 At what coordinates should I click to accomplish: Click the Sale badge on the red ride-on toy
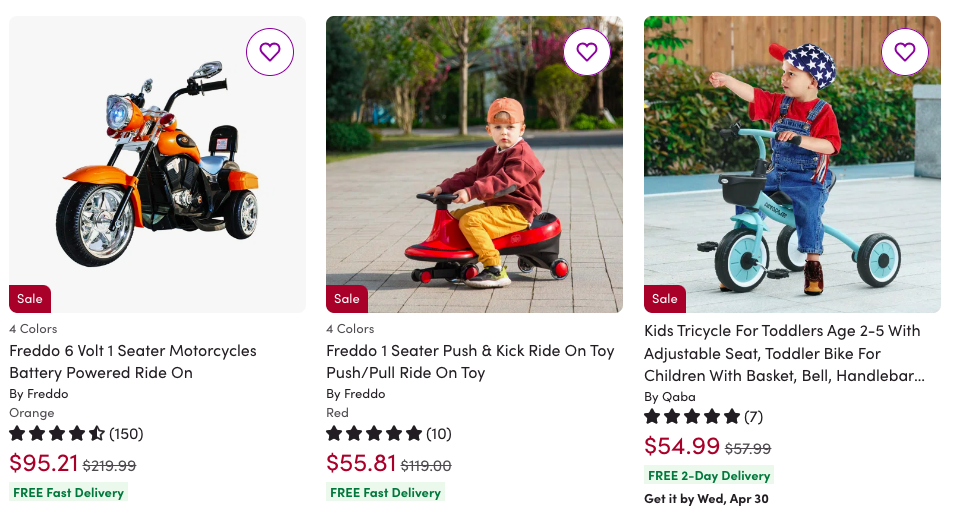347,299
